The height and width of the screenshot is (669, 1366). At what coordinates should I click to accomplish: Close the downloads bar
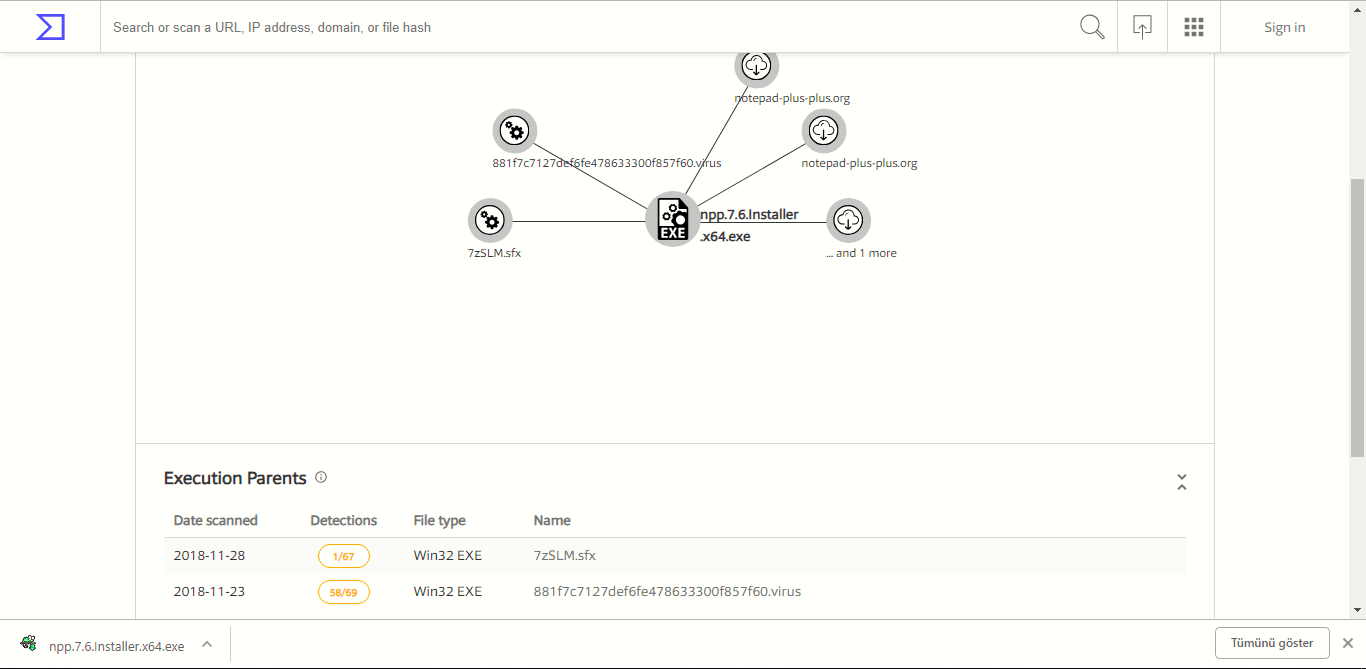[x=1348, y=643]
